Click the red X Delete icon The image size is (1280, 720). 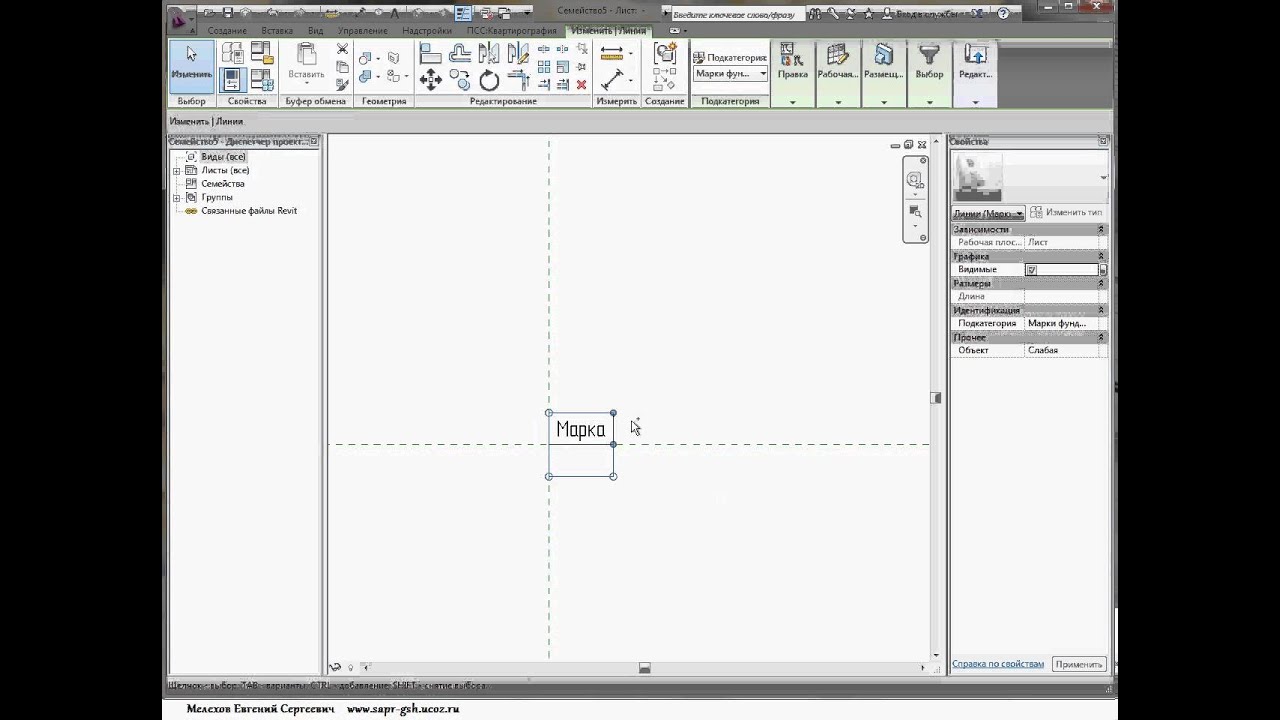click(581, 85)
